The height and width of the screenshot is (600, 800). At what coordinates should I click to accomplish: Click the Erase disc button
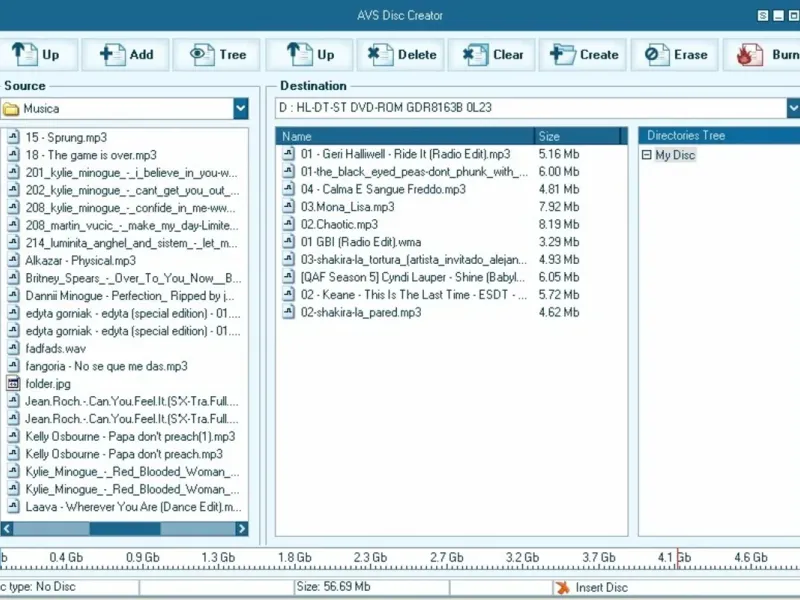tap(674, 55)
